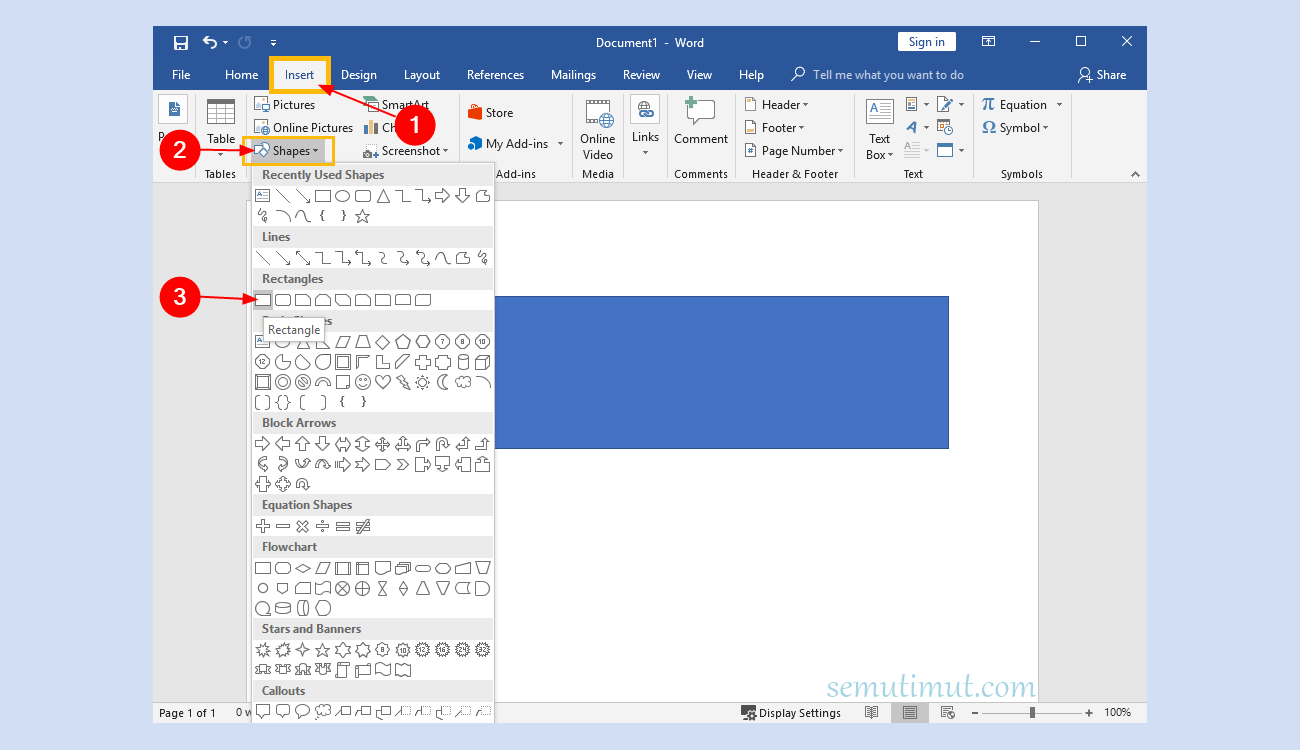Select the blue rectangle on the page
Image resolution: width=1300 pixels, height=750 pixels.
721,372
